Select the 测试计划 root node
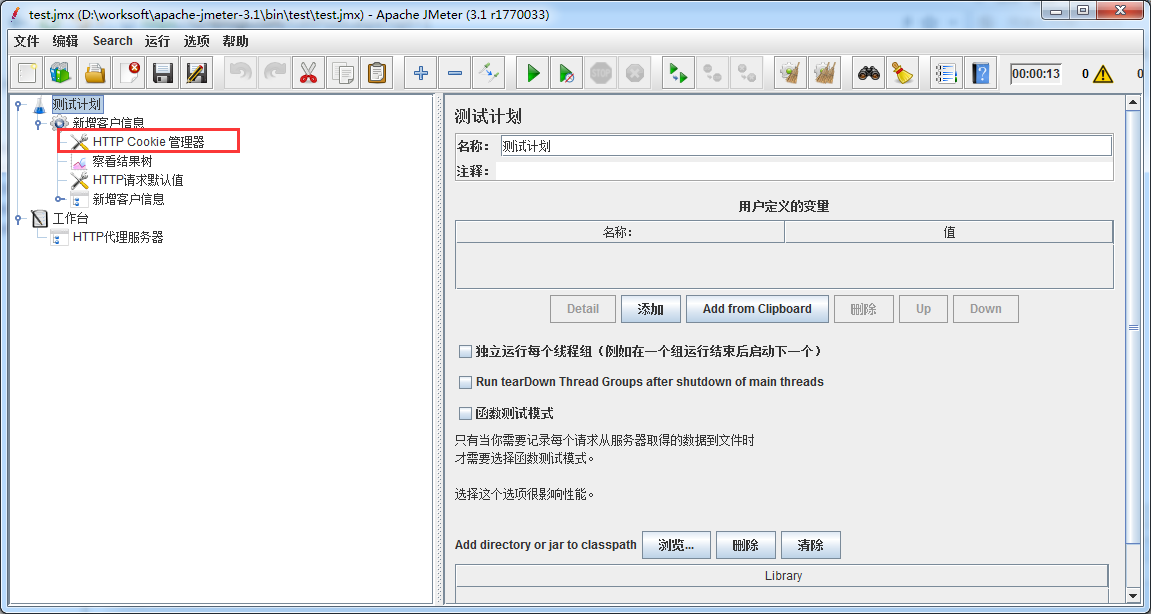 pos(76,104)
